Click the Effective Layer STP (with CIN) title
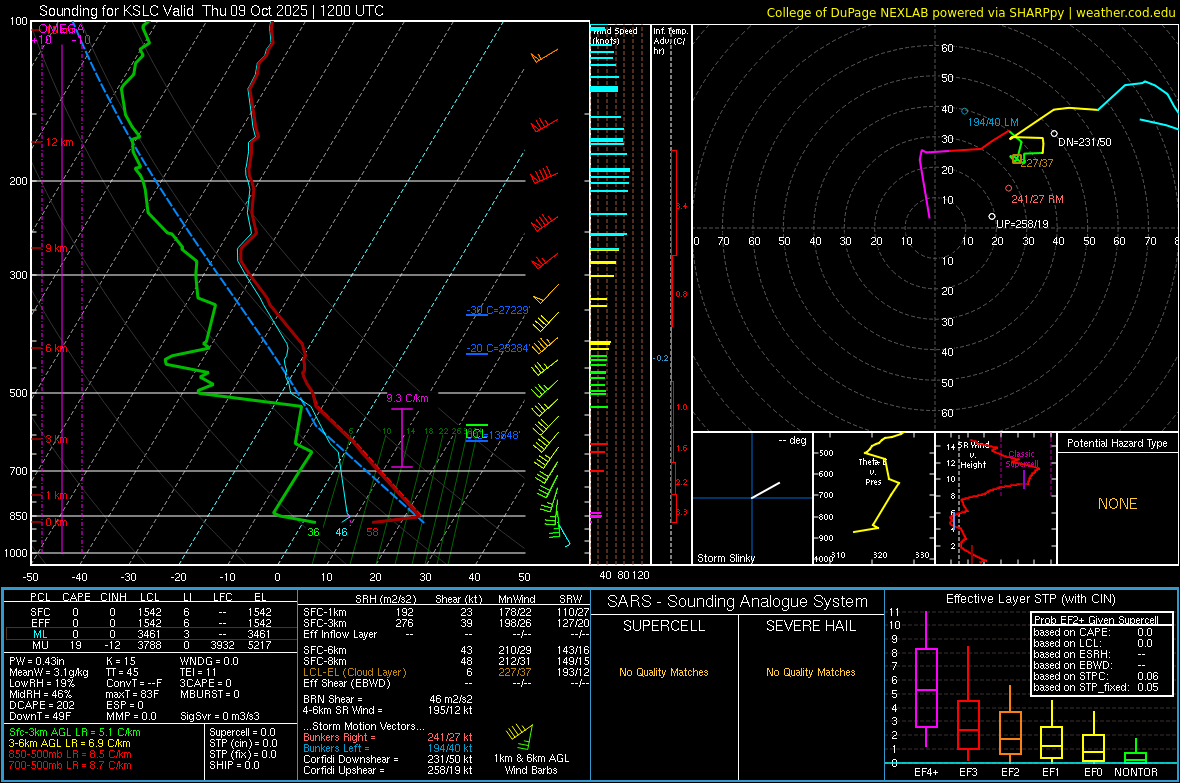Screen dimensions: 1180x783 [1030, 599]
